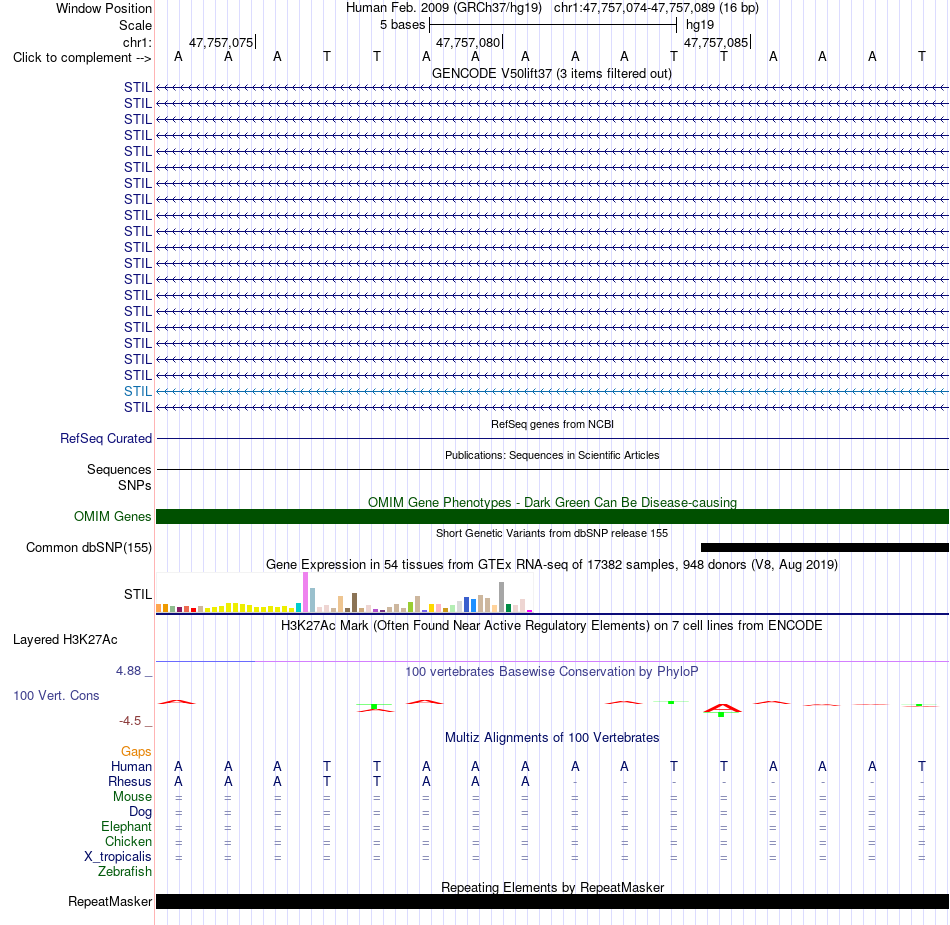Click the light-blue STIL transcript label
The width and height of the screenshot is (950, 925).
(x=138, y=391)
